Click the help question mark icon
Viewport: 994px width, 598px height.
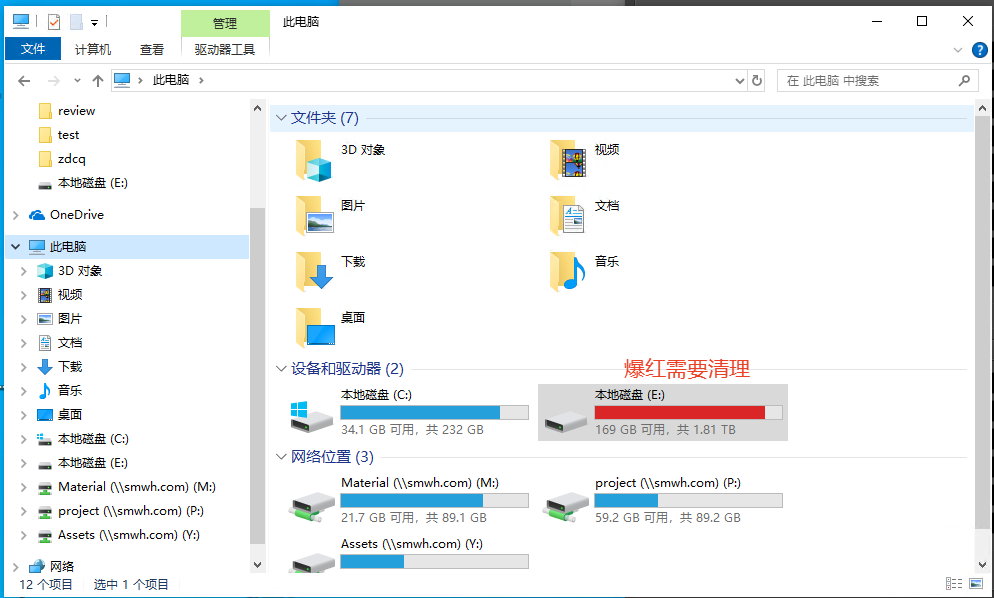(x=979, y=49)
